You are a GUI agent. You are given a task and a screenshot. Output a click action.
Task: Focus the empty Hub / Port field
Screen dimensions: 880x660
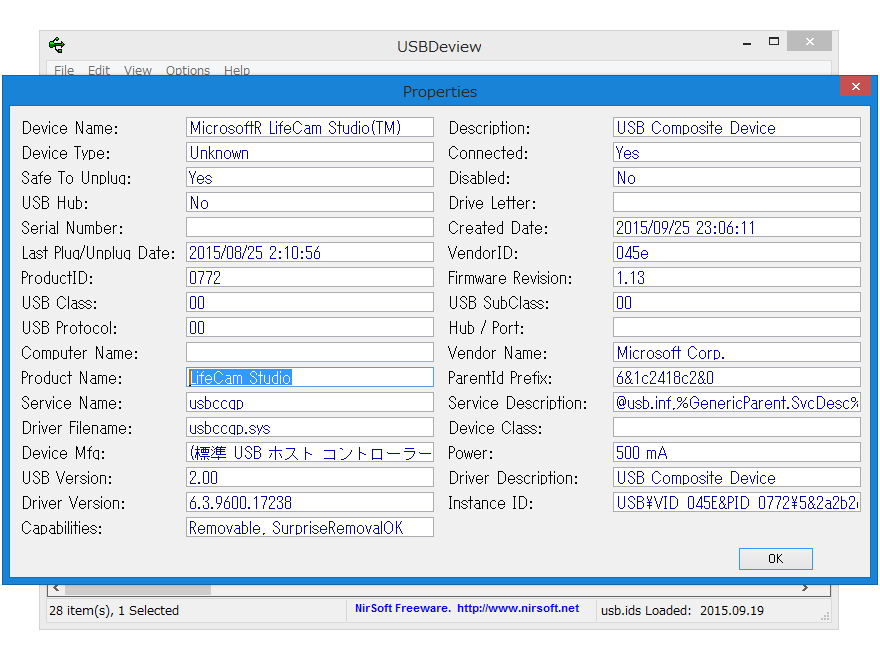coord(737,327)
